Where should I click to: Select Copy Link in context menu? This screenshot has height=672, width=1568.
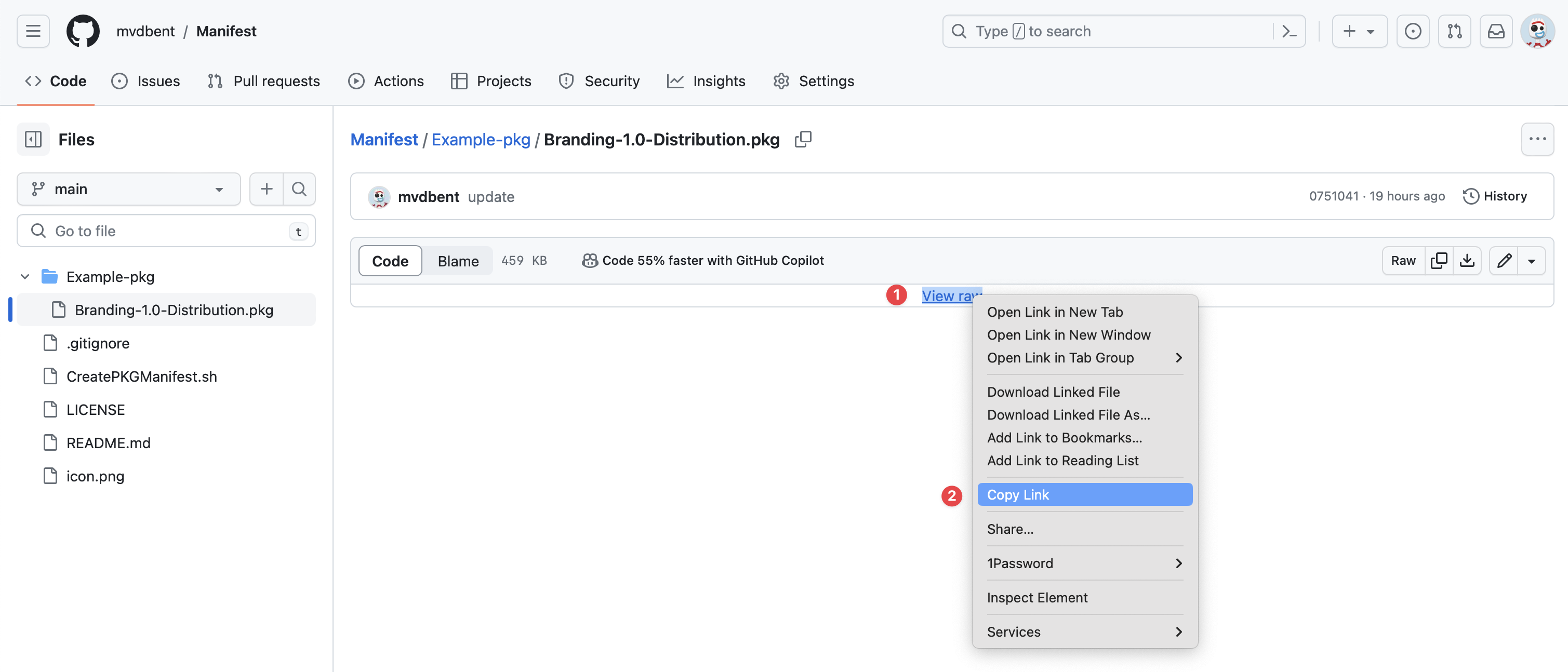tap(1085, 495)
